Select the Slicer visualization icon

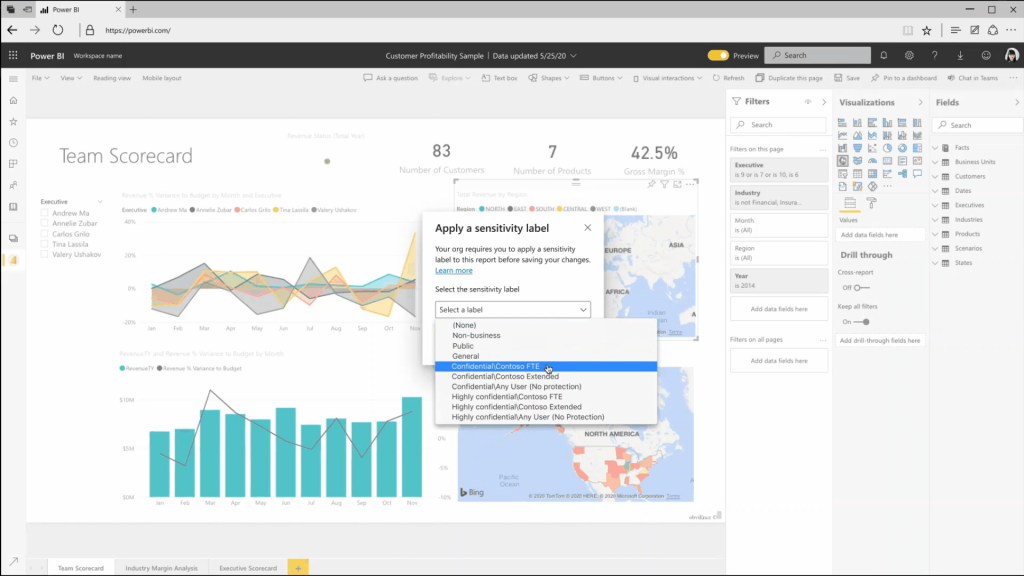tap(843, 173)
